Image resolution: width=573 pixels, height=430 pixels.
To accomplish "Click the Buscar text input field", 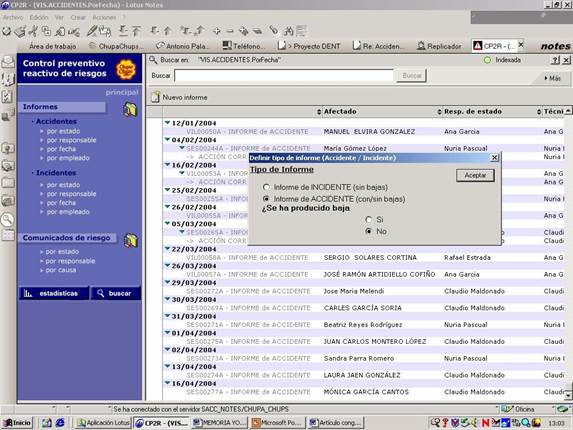I will pyautogui.click(x=284, y=76).
